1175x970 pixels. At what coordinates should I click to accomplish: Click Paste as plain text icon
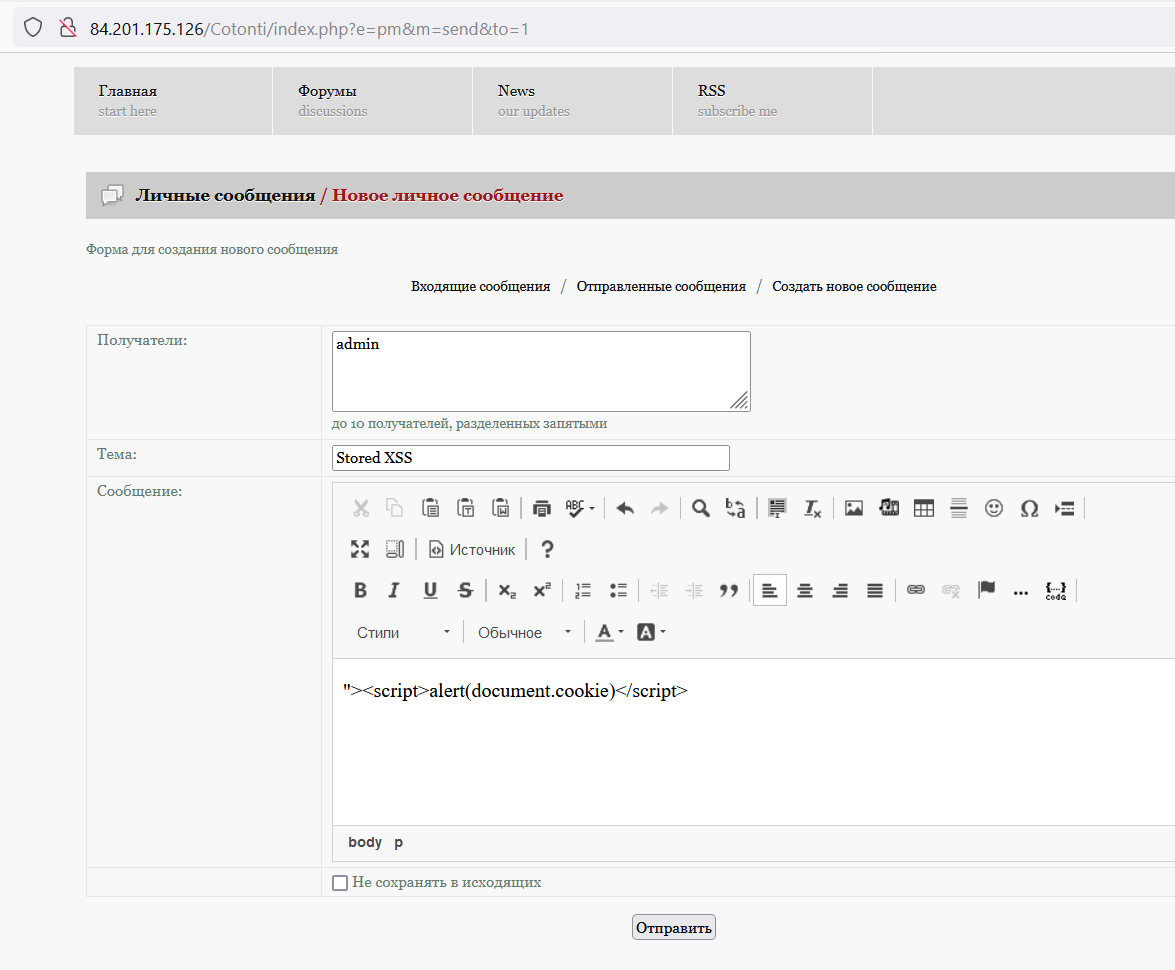pos(465,508)
